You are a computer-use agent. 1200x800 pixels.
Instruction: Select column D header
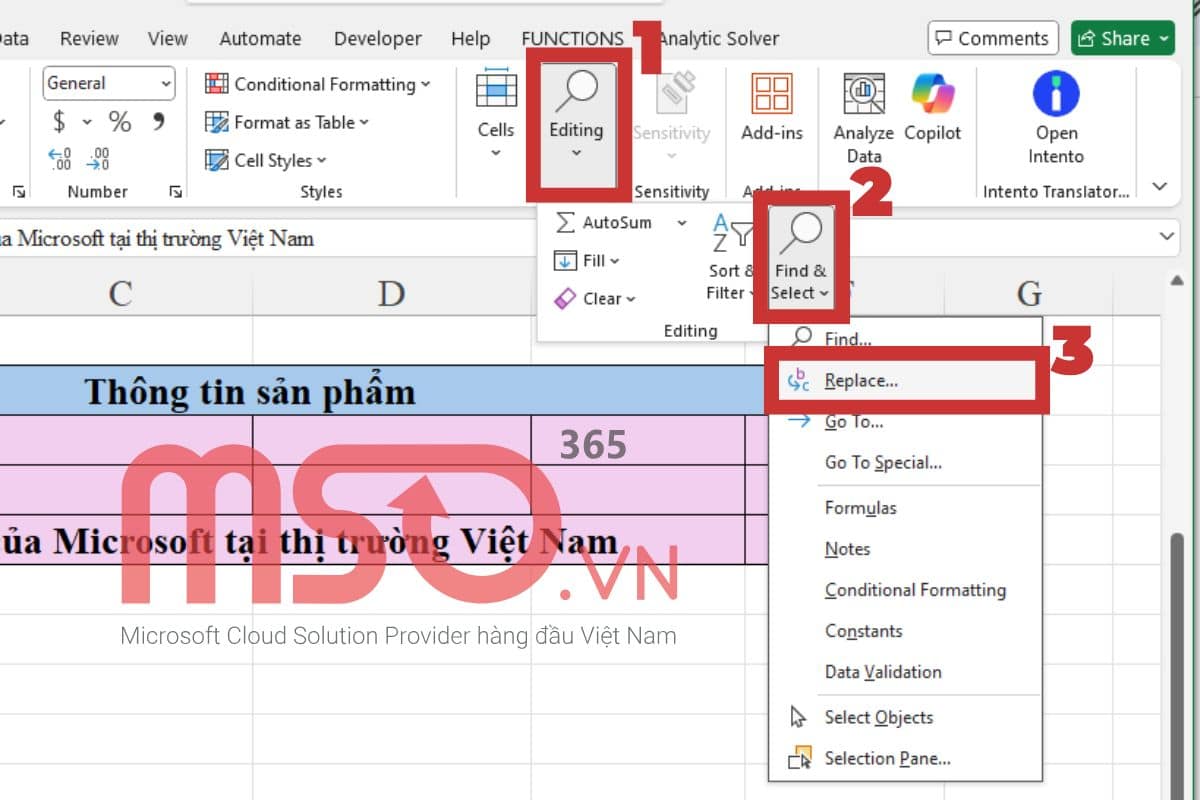391,293
